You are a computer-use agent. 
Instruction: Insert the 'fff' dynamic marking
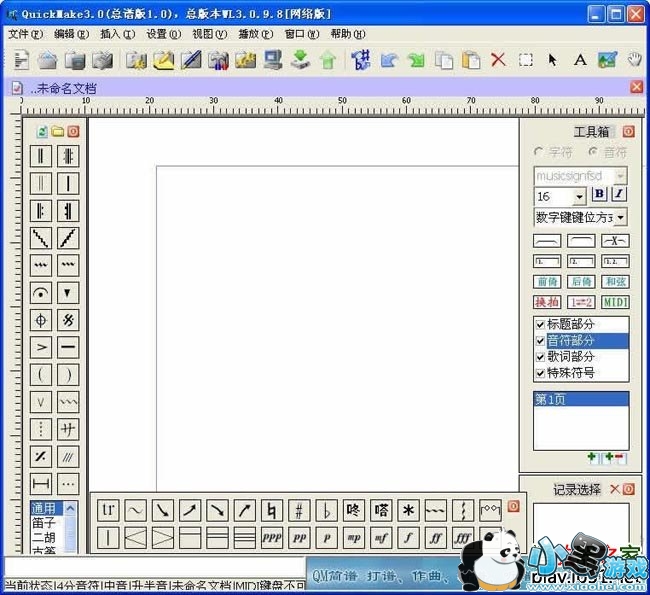click(463, 538)
